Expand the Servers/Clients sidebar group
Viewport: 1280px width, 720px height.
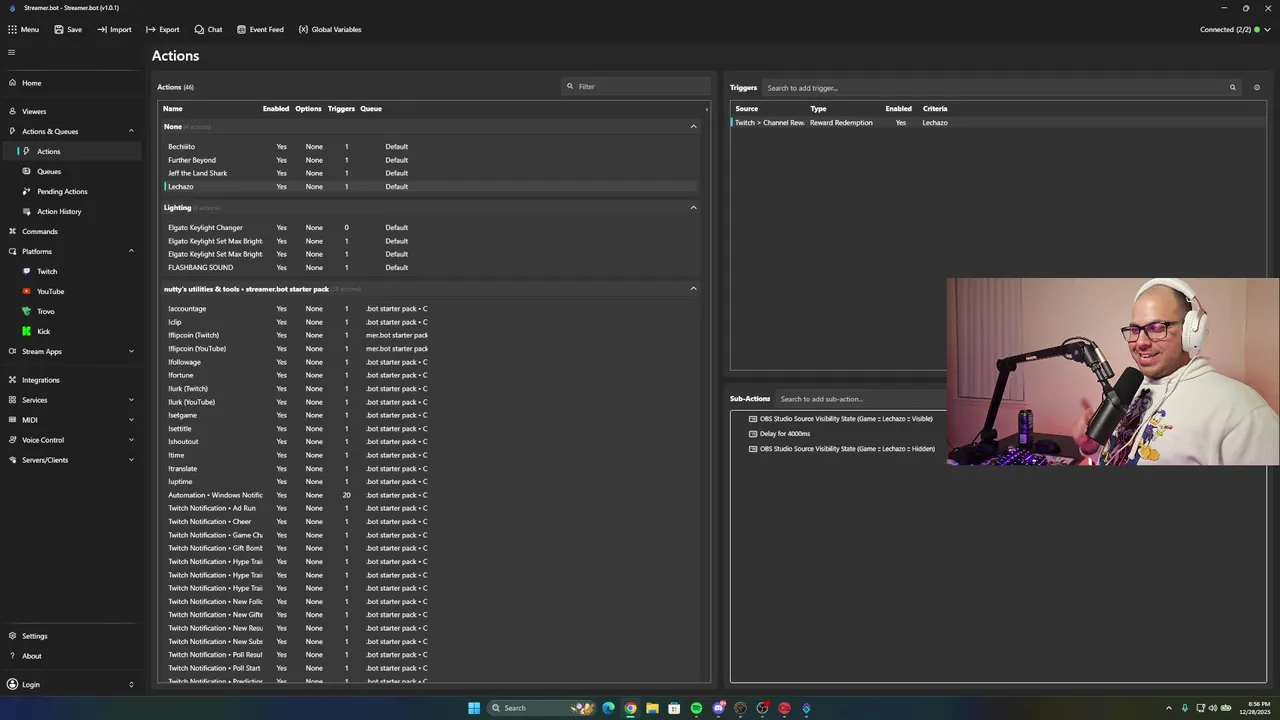[x=131, y=460]
